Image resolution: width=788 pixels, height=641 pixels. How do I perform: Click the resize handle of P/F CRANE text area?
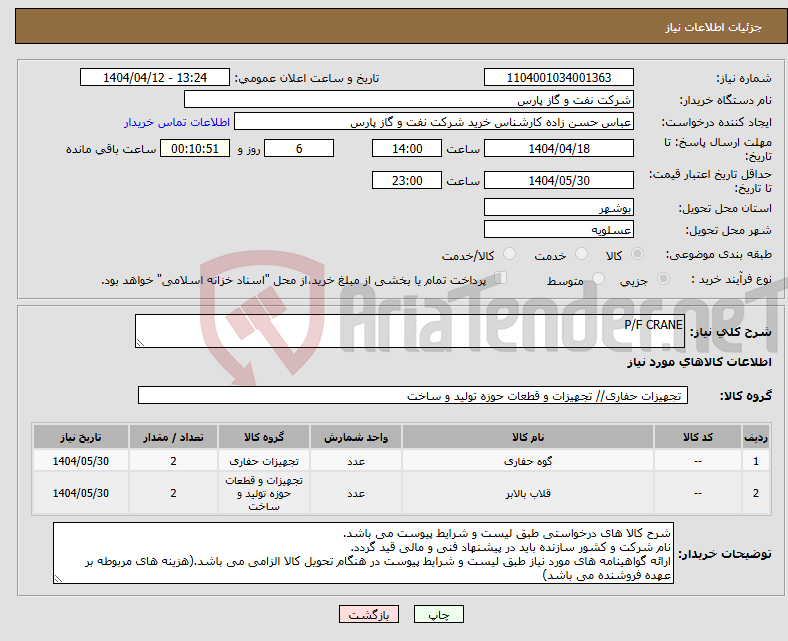140,342
